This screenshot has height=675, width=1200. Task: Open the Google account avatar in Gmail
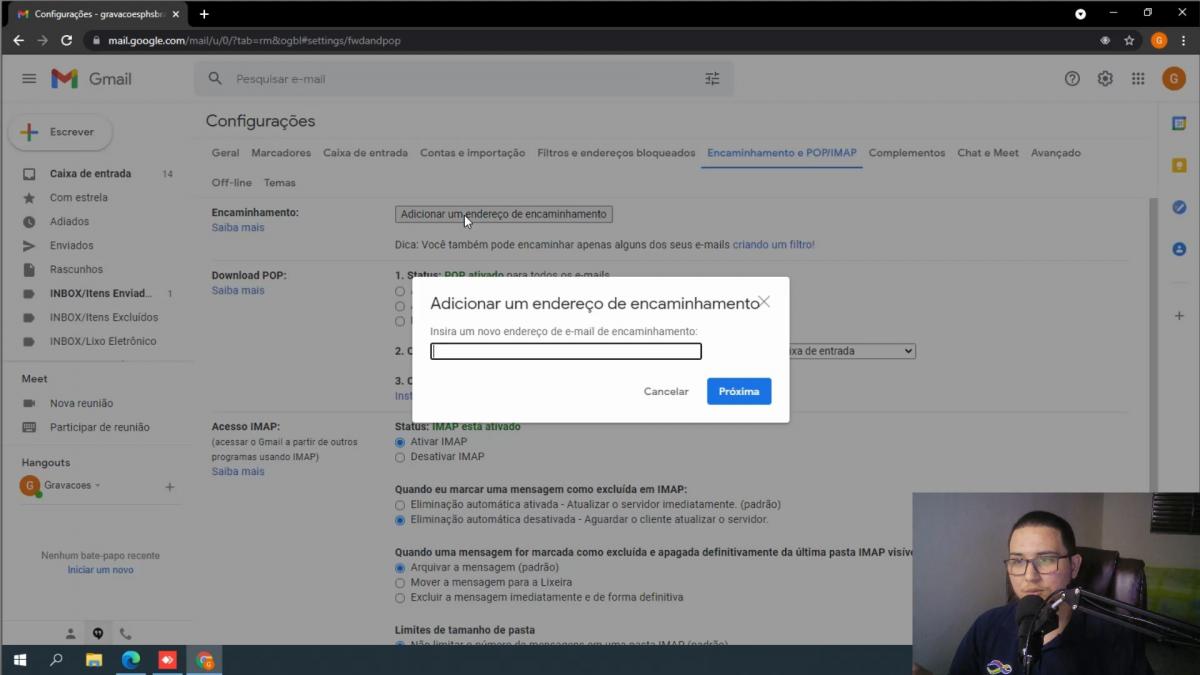(1173, 79)
